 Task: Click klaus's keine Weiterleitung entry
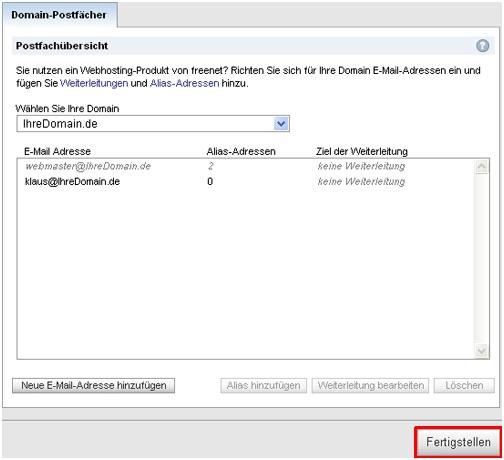click(361, 181)
